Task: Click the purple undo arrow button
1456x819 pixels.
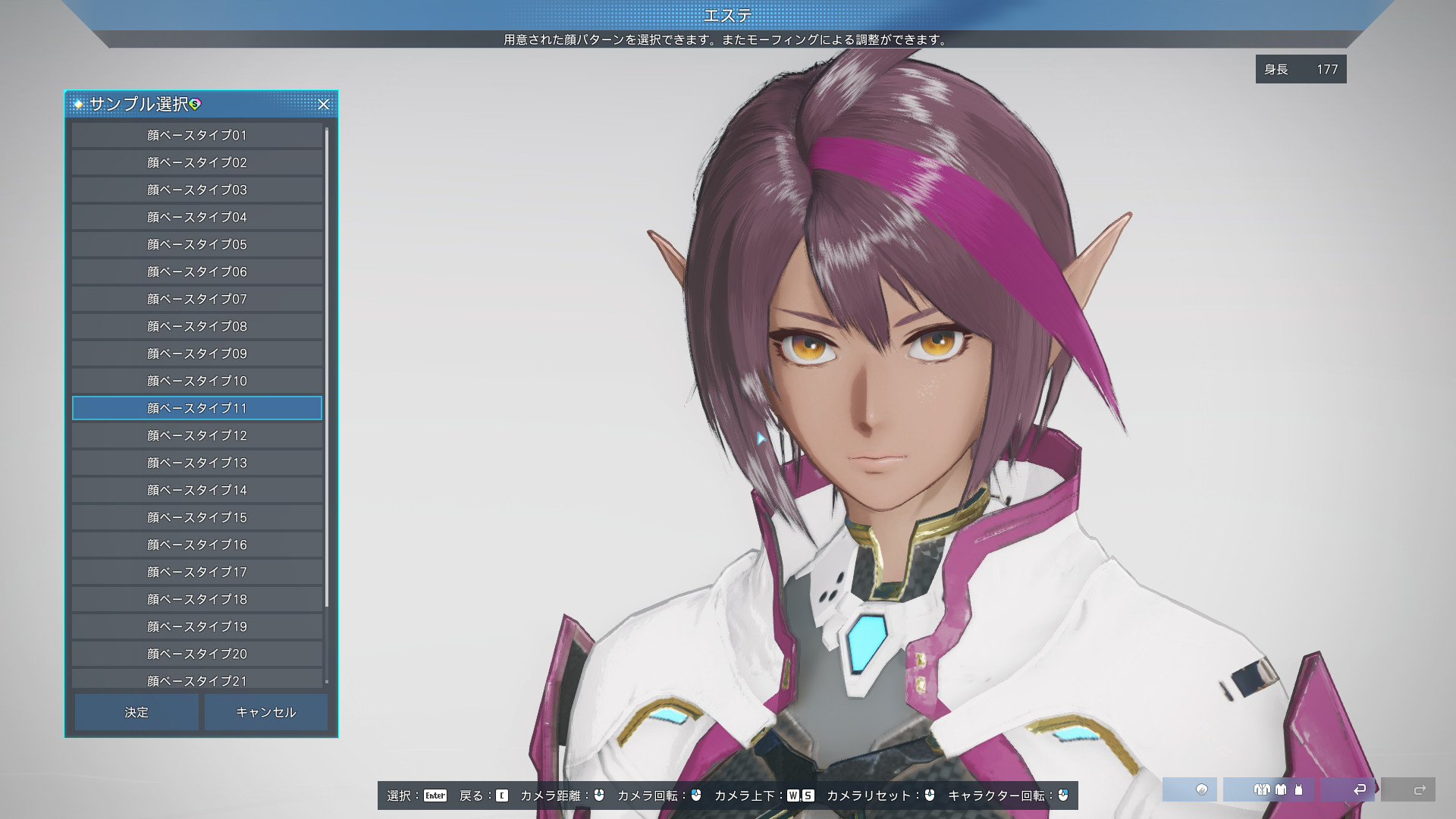Action: click(x=1348, y=789)
